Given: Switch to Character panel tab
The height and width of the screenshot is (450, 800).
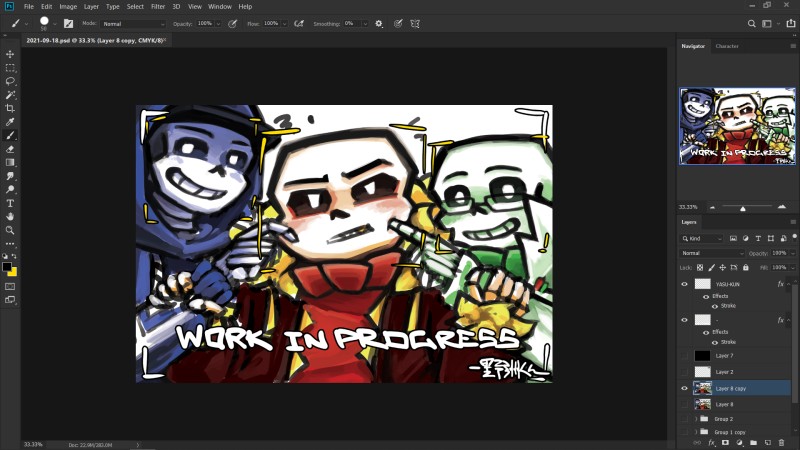Looking at the screenshot, I should click(x=727, y=46).
